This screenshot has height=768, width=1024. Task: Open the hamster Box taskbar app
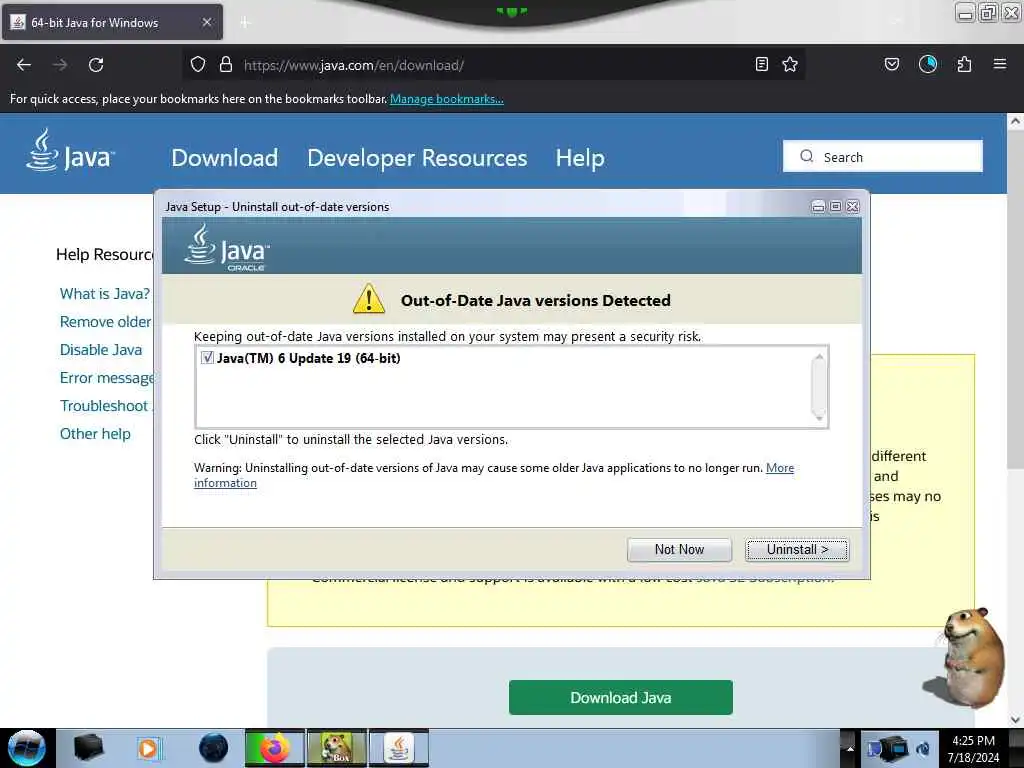pos(337,748)
